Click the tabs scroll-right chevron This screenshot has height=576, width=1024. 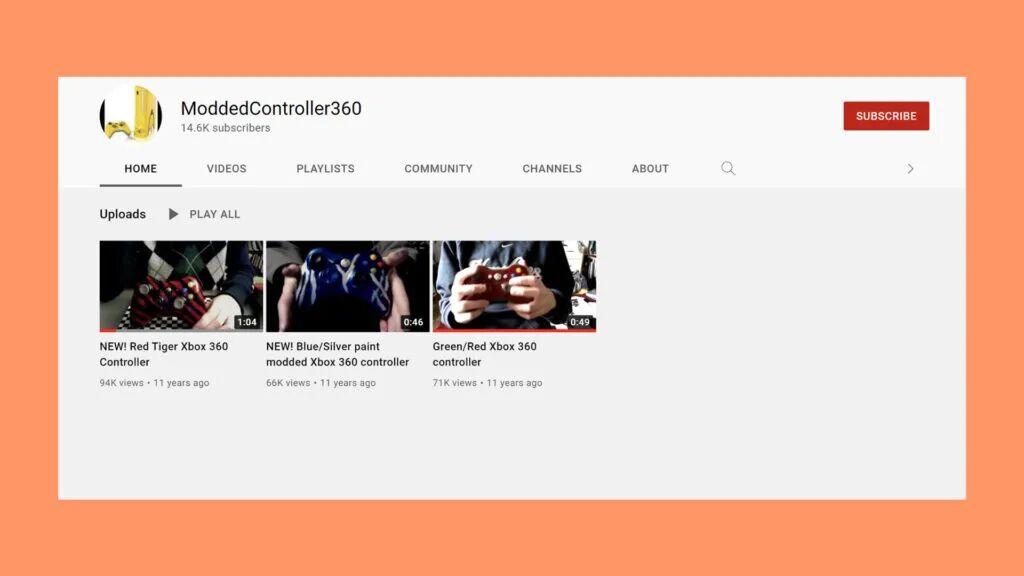click(910, 168)
